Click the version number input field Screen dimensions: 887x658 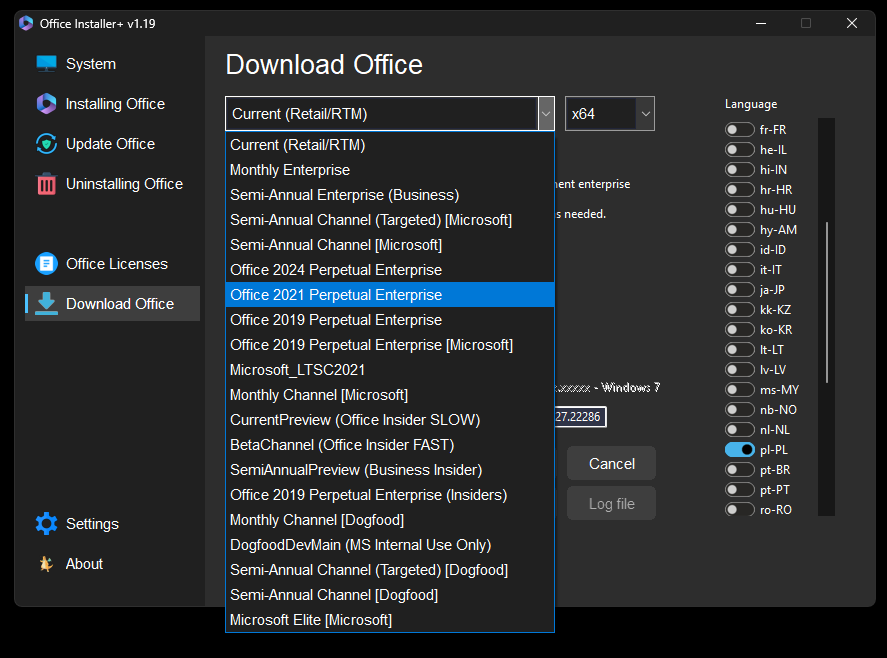580,417
